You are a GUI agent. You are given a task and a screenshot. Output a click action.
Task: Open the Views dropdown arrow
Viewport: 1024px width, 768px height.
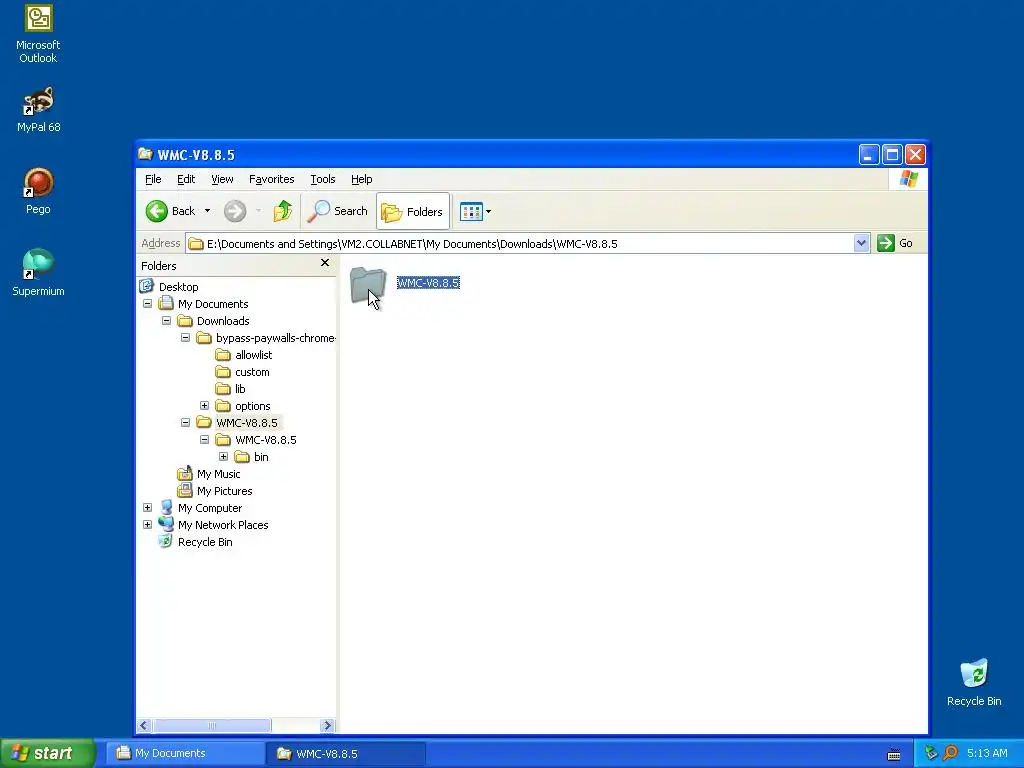click(x=488, y=211)
